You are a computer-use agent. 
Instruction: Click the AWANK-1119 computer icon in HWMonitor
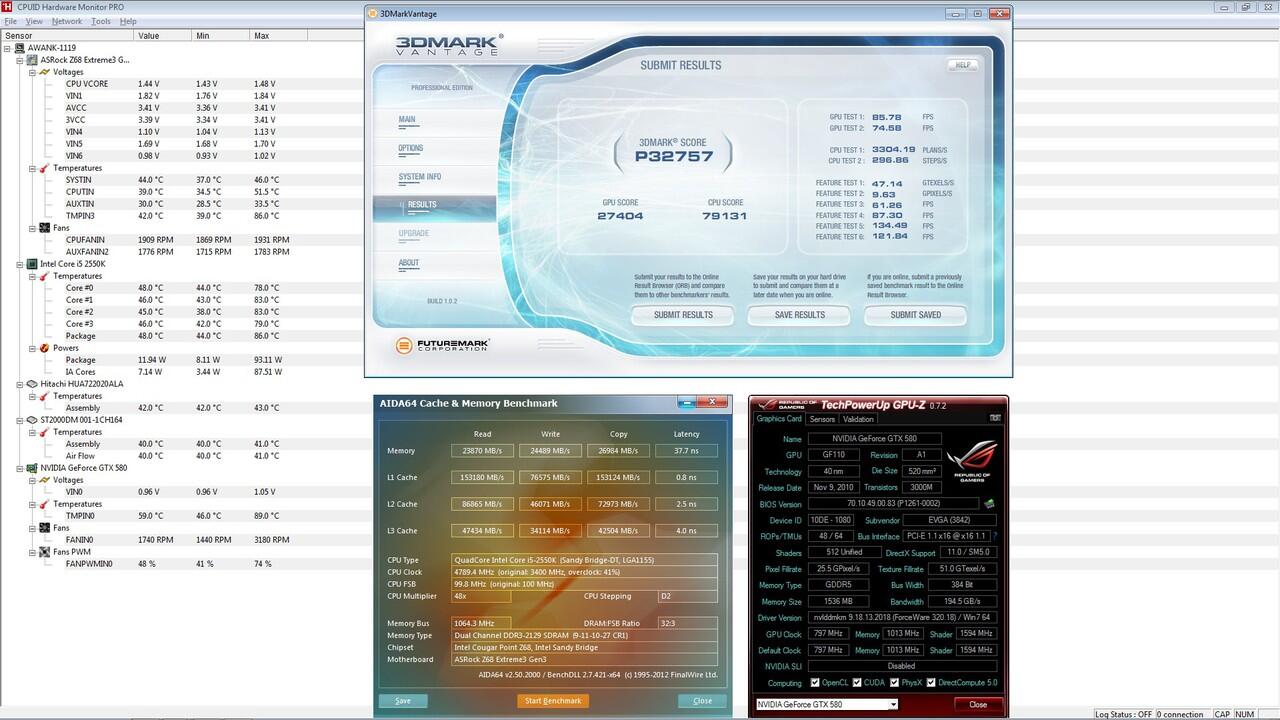point(20,48)
